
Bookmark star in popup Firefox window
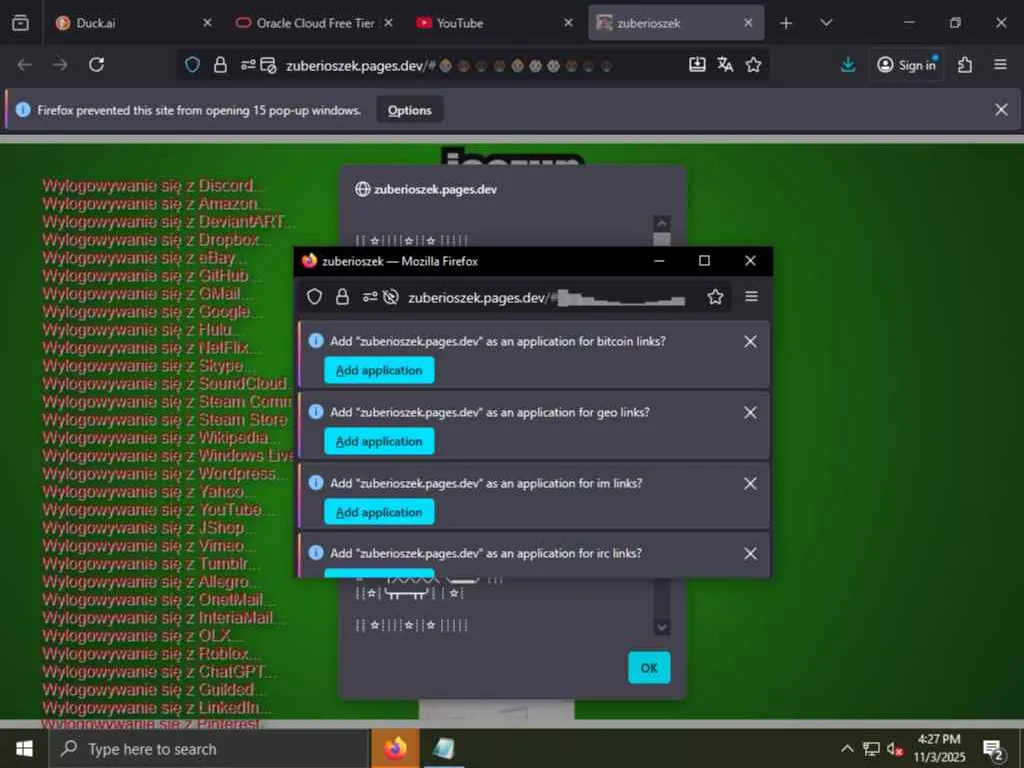(715, 297)
